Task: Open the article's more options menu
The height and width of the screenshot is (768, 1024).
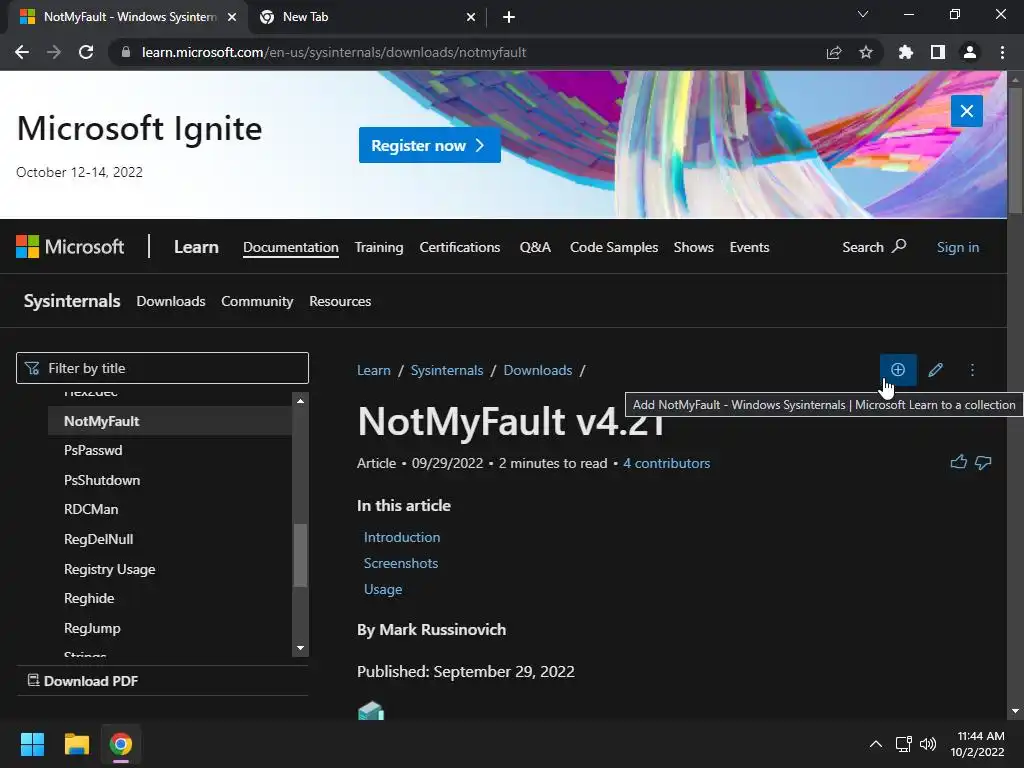Action: 972,370
